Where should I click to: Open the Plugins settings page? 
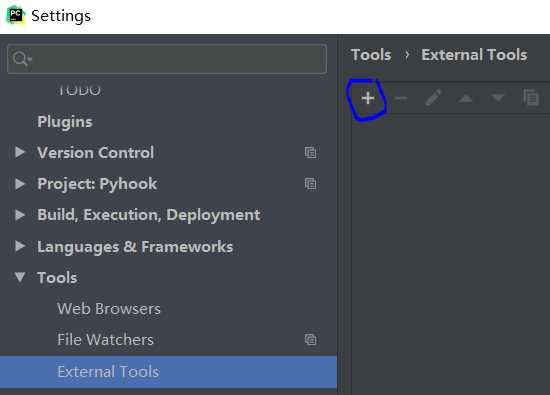tap(65, 122)
